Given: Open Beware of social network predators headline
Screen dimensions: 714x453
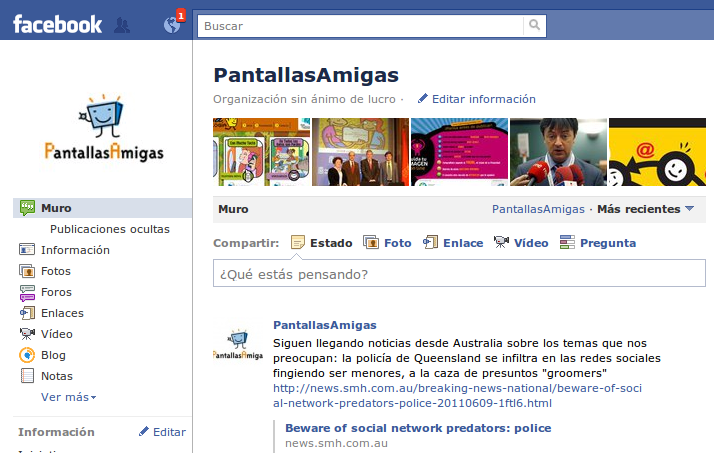Looking at the screenshot, I should click(x=418, y=428).
